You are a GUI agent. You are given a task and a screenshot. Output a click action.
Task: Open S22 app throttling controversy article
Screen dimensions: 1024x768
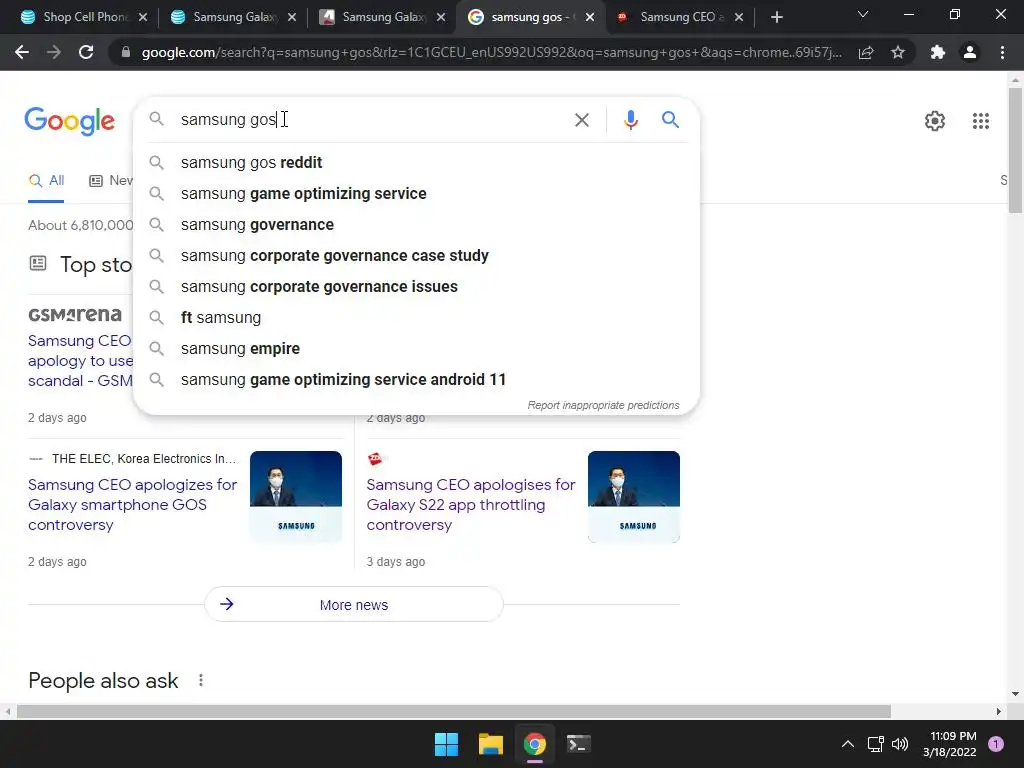(x=471, y=505)
